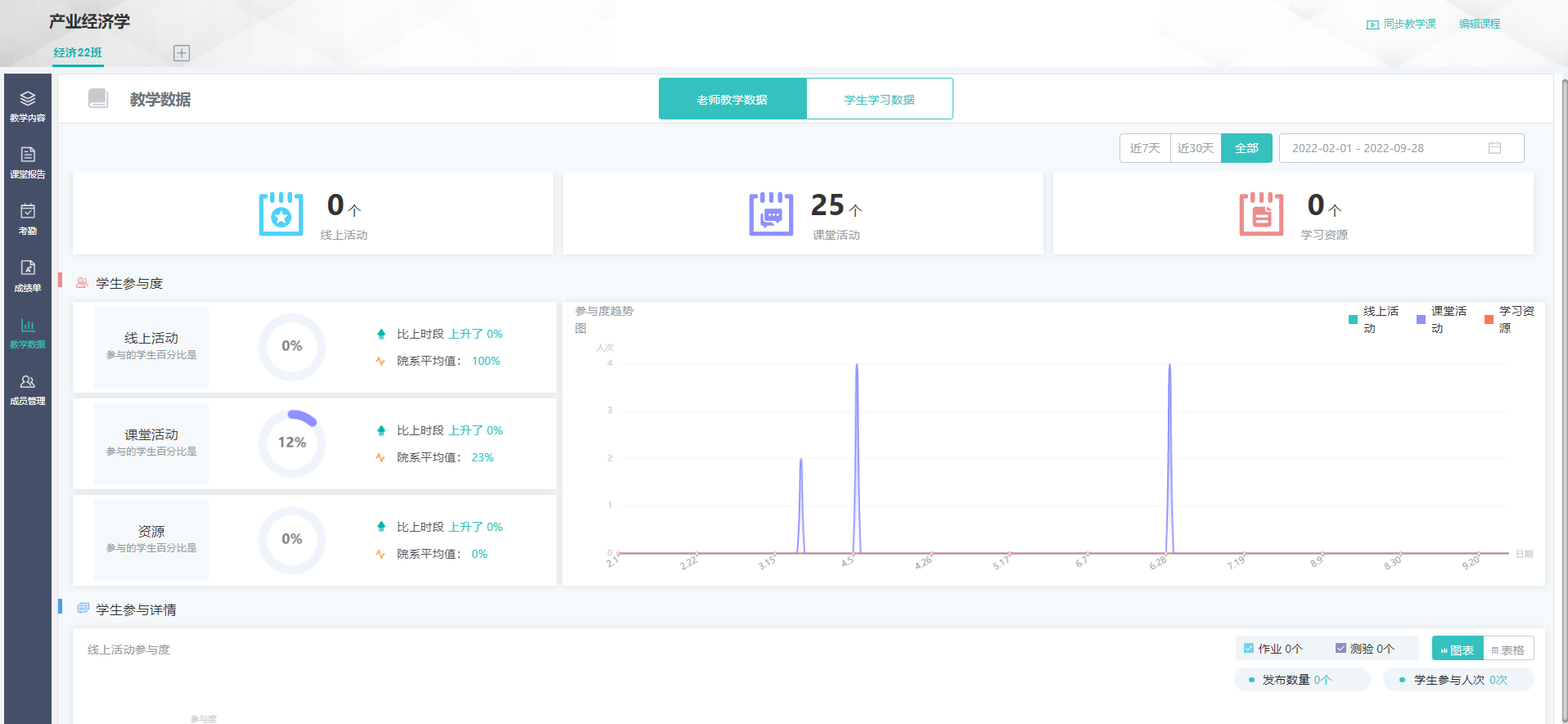This screenshot has width=1568, height=724.
Task: Select 教学数据 sidebar icon
Action: pyautogui.click(x=28, y=333)
